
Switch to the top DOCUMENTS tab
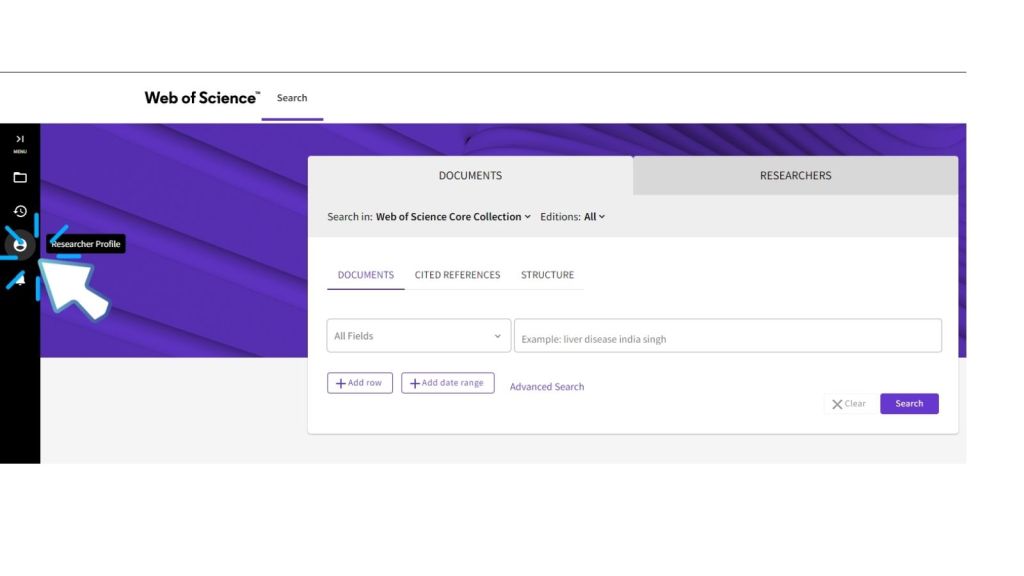pos(470,176)
